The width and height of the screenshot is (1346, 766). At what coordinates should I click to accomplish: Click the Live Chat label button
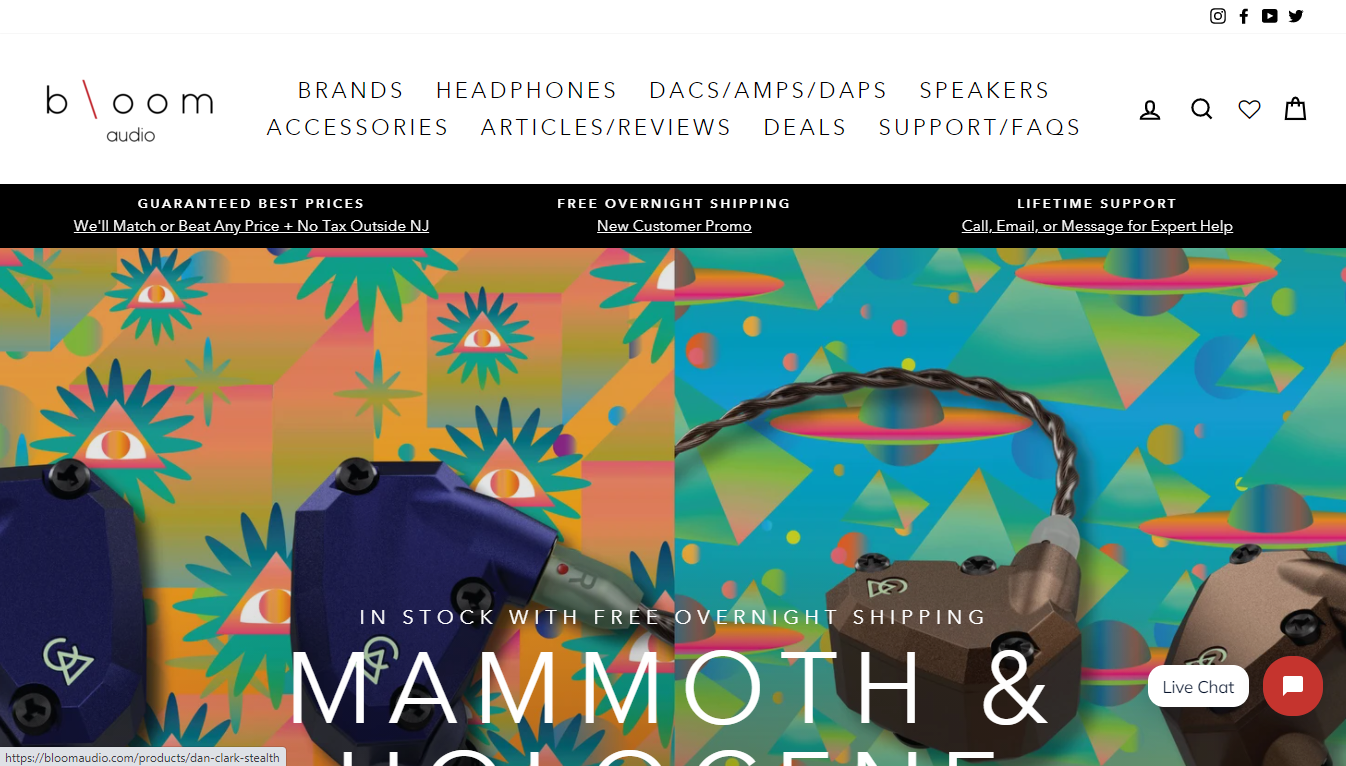[1198, 687]
